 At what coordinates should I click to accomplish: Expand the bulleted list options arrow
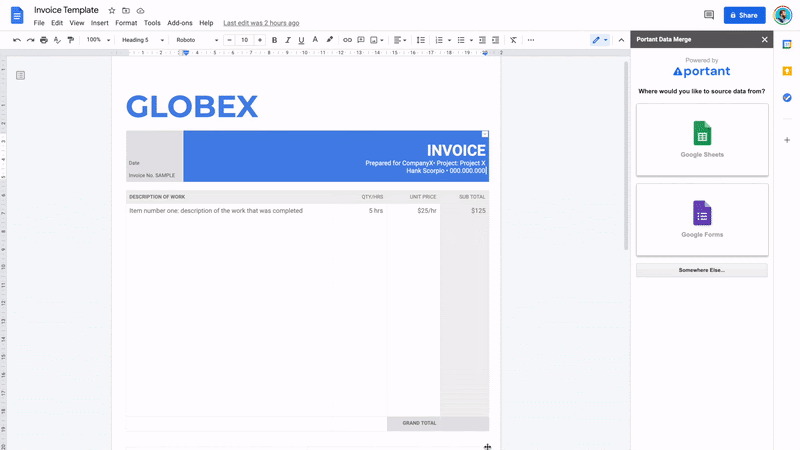point(471,40)
